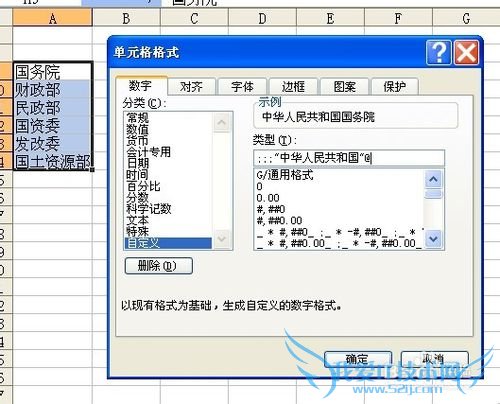Confirm with the 确定 button
The image size is (500, 404).
[x=358, y=359]
